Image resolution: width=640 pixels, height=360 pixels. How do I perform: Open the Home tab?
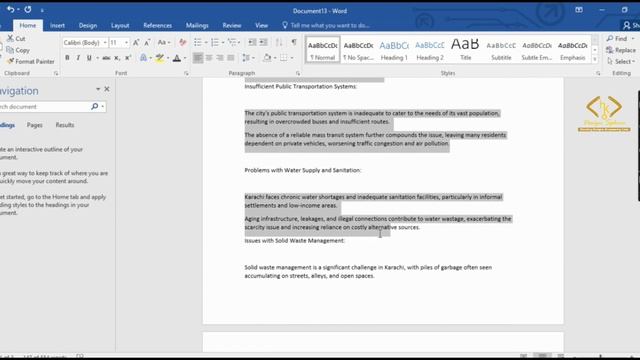[x=28, y=25]
